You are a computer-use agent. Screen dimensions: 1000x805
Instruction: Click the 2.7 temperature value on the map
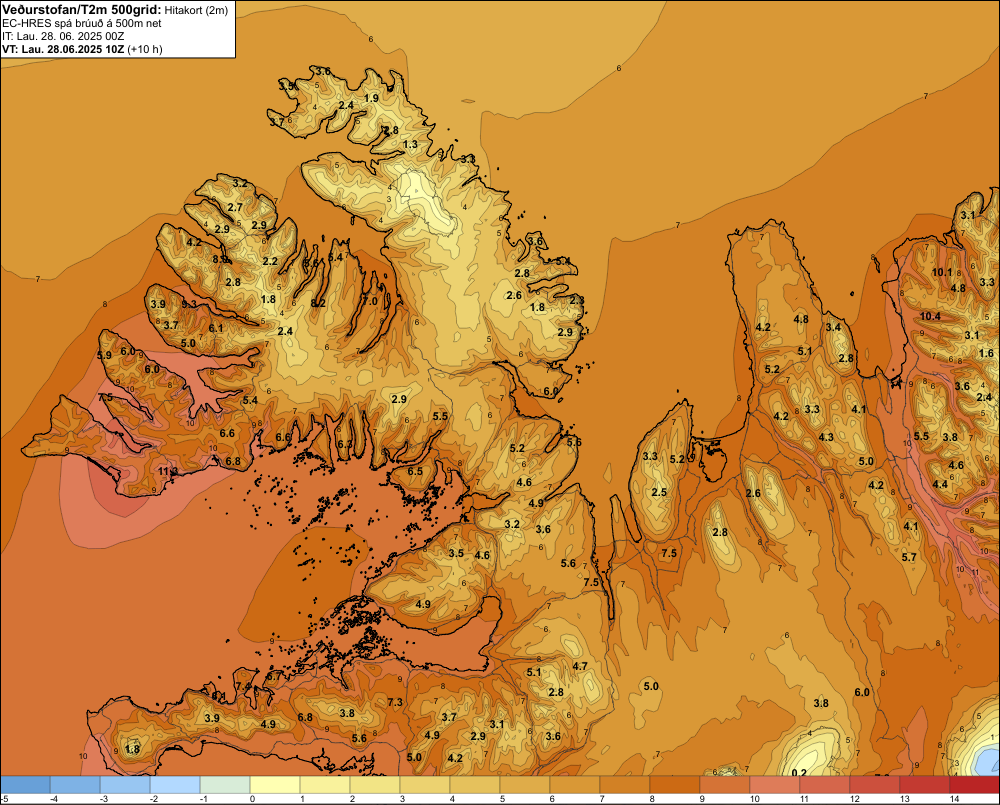(x=235, y=207)
